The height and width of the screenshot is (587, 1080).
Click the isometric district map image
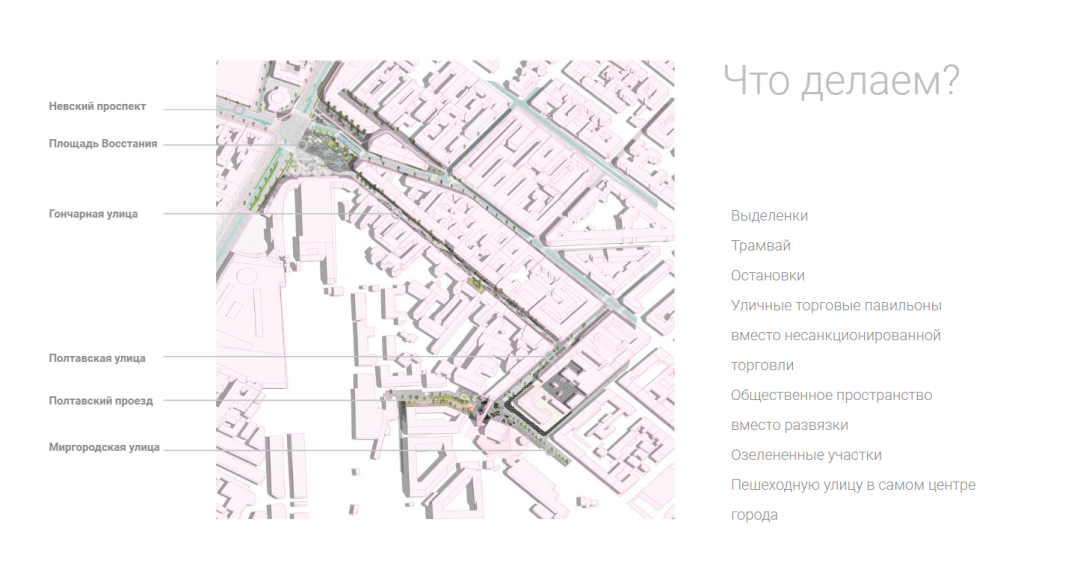[x=445, y=289]
